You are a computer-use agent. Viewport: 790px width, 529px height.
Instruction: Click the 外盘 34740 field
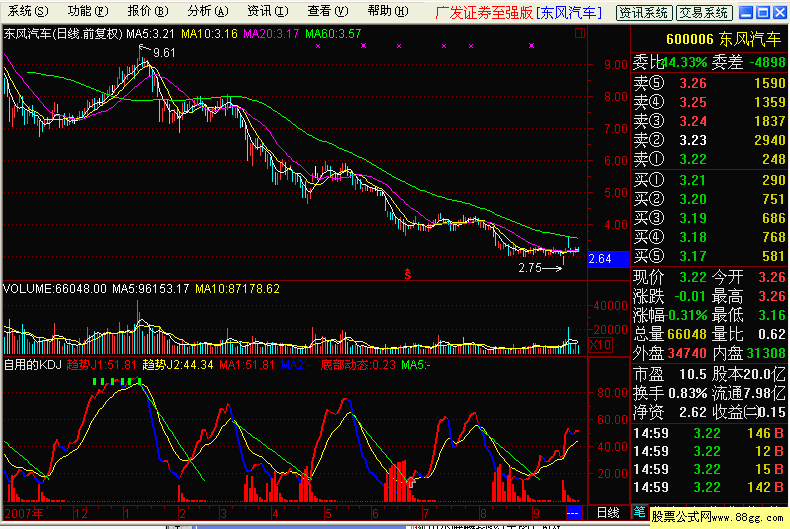tap(670, 353)
